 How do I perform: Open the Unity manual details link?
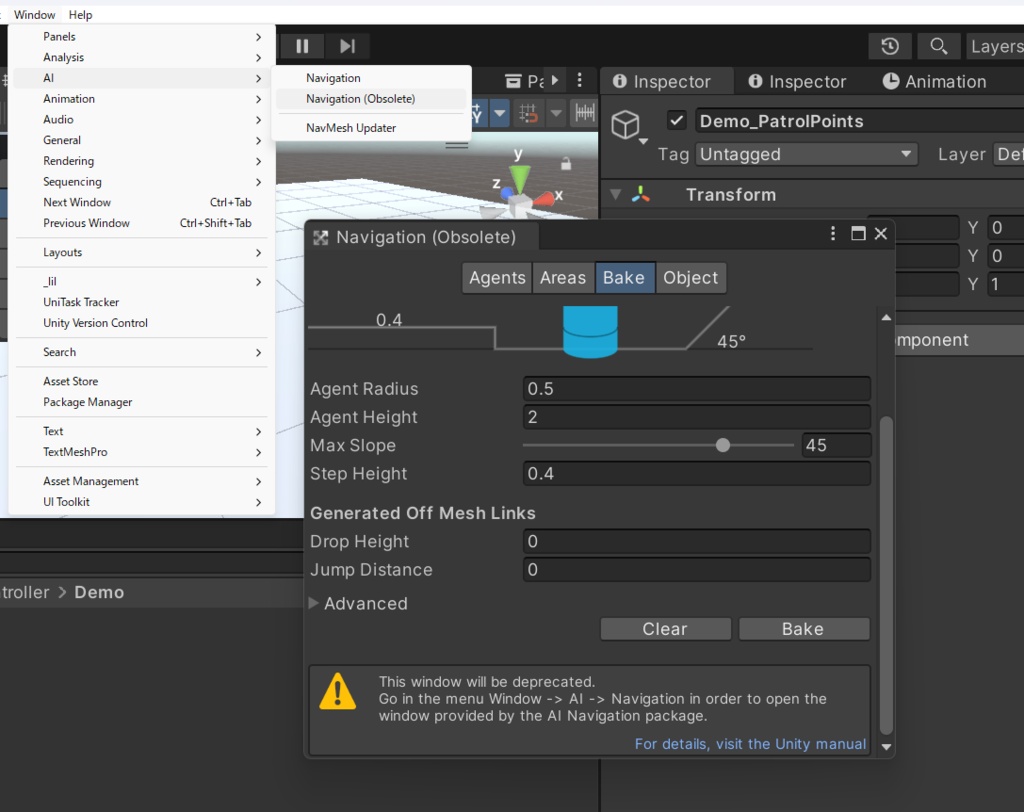point(750,744)
